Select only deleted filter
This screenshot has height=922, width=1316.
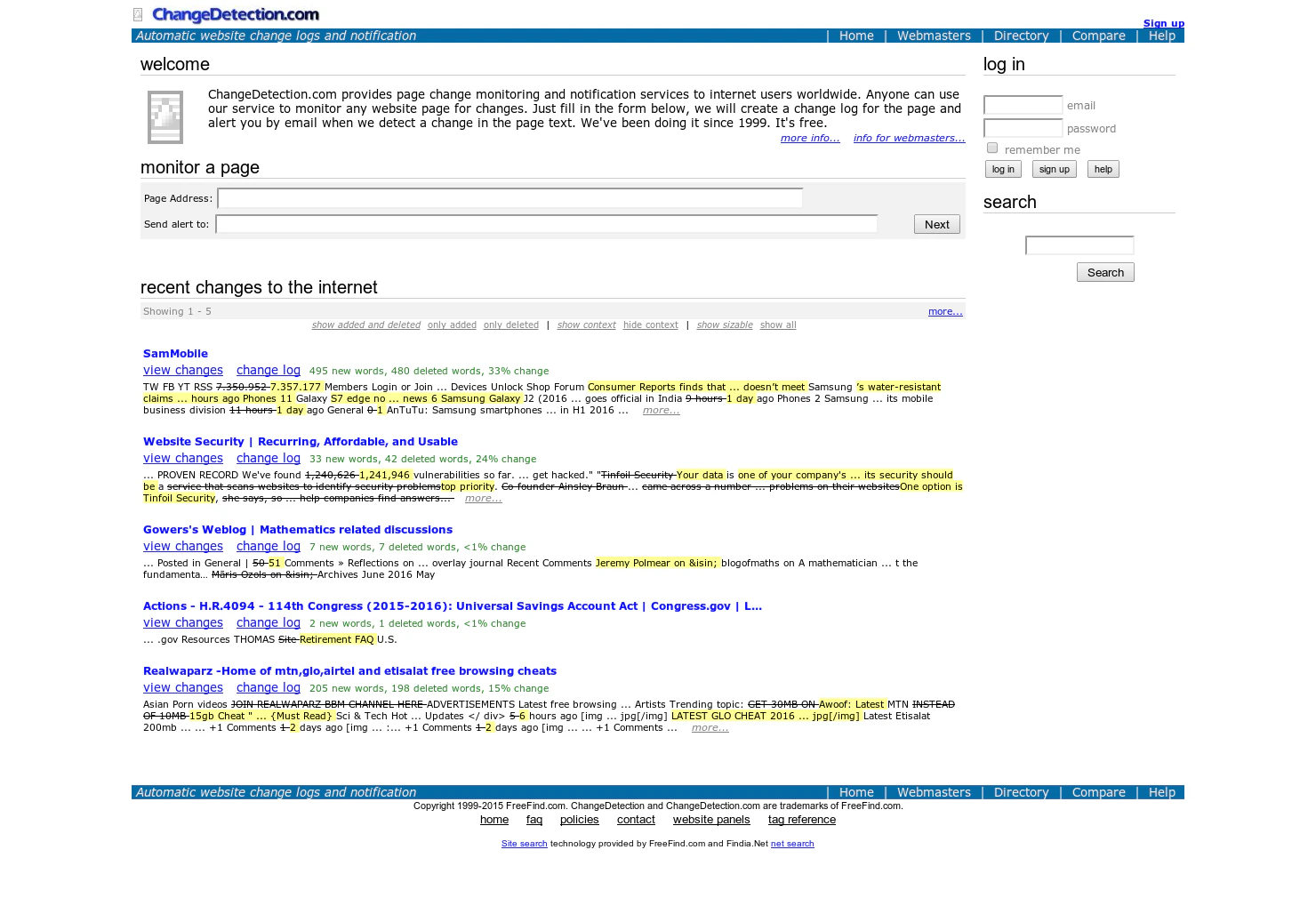pyautogui.click(x=511, y=325)
